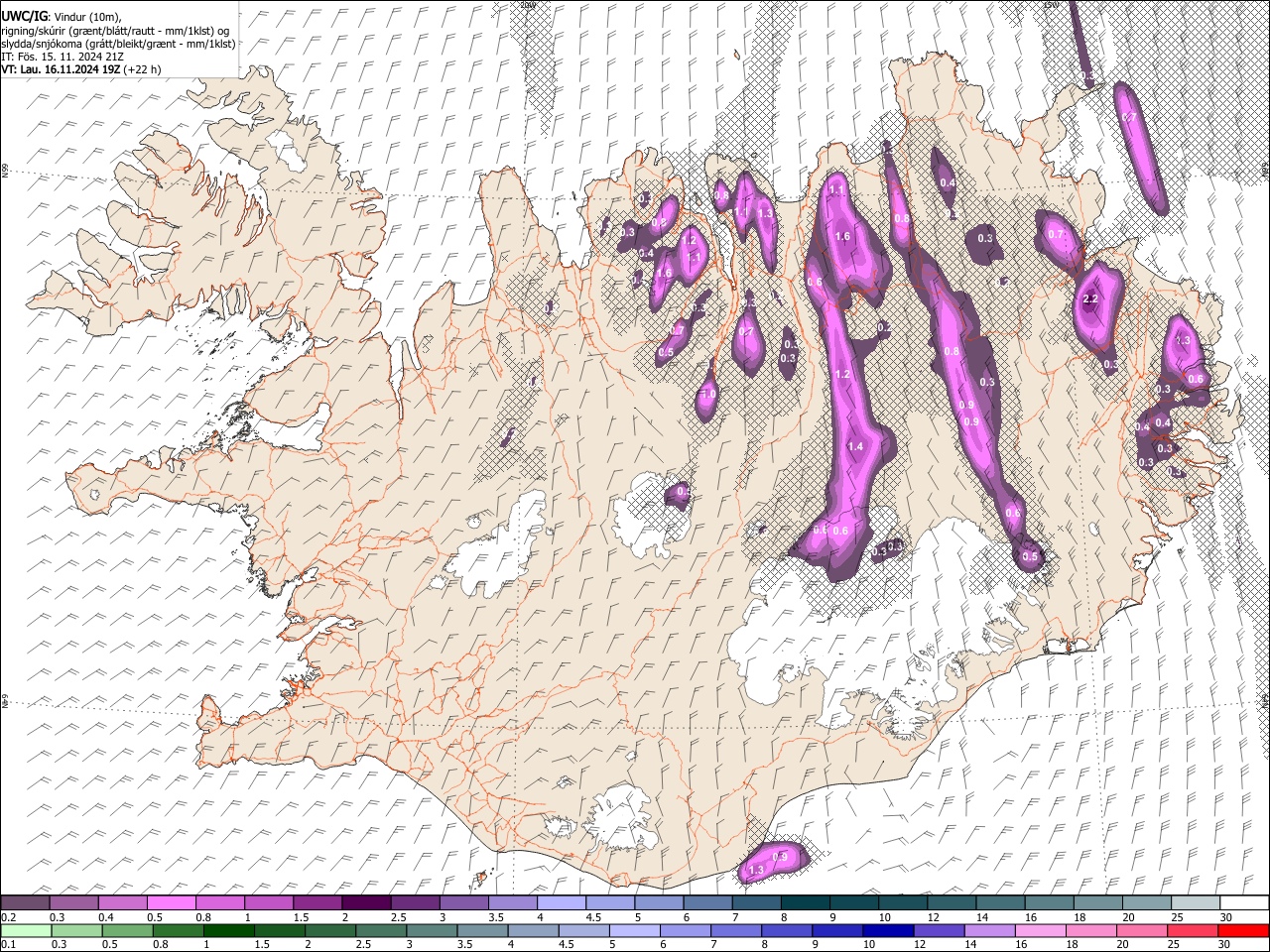Click the '30' label in the bottom legend row
This screenshot has width=1270, height=952.
pos(1226,945)
